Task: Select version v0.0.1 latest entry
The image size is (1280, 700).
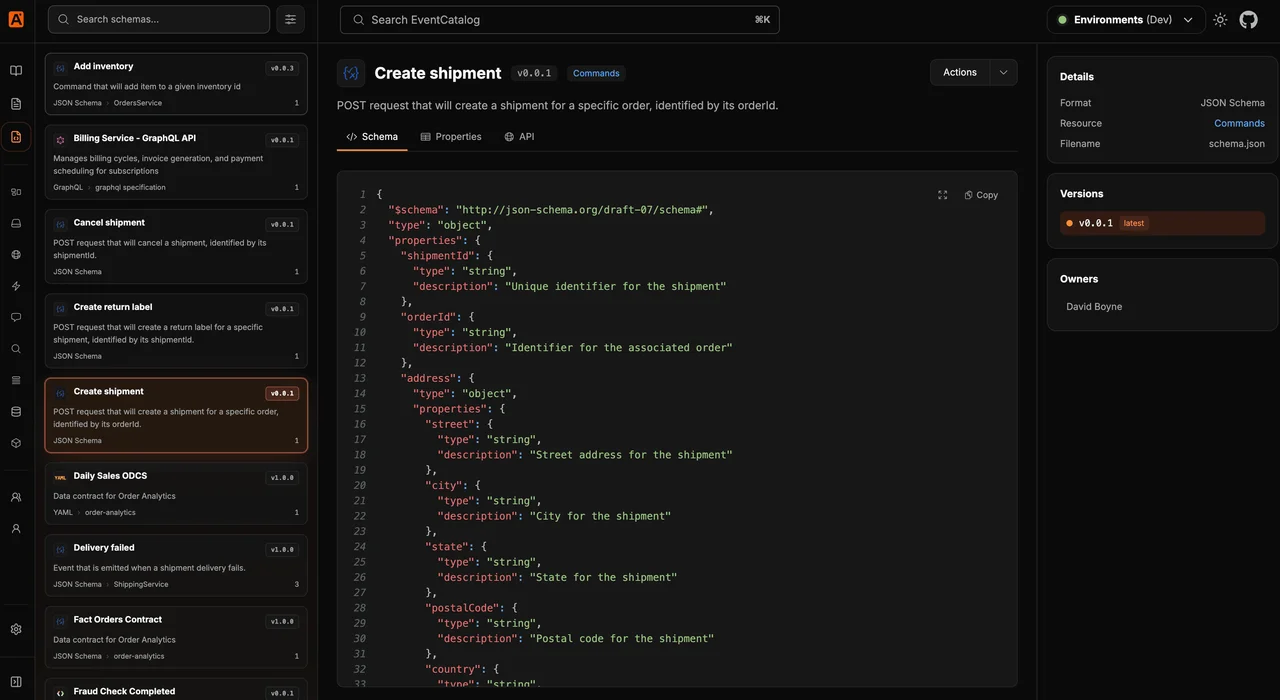Action: tap(1162, 223)
